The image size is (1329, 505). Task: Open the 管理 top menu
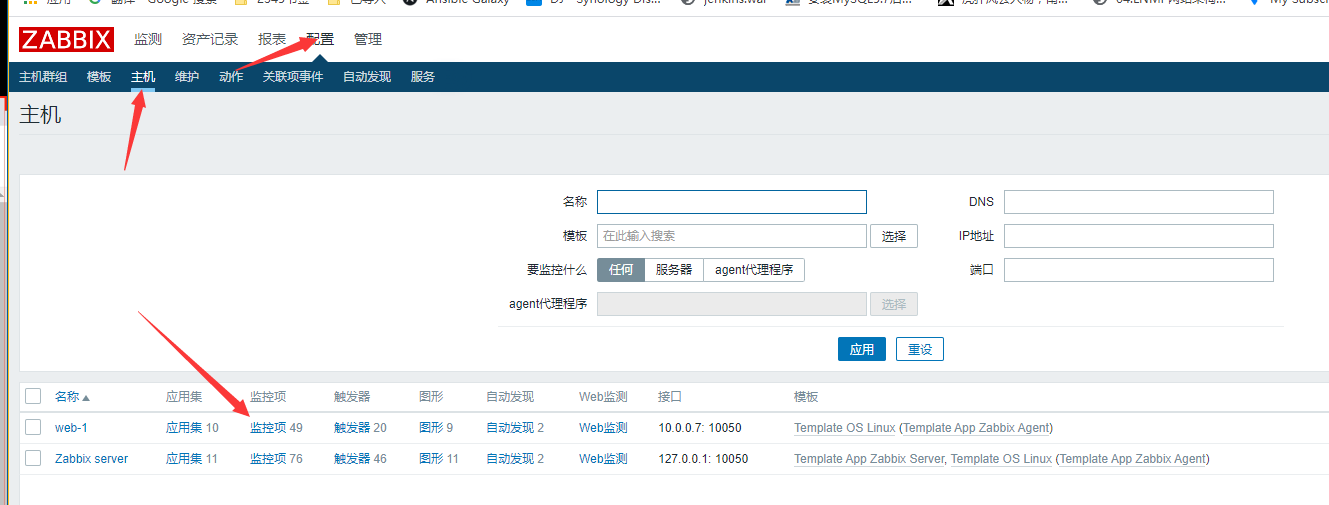pos(368,40)
